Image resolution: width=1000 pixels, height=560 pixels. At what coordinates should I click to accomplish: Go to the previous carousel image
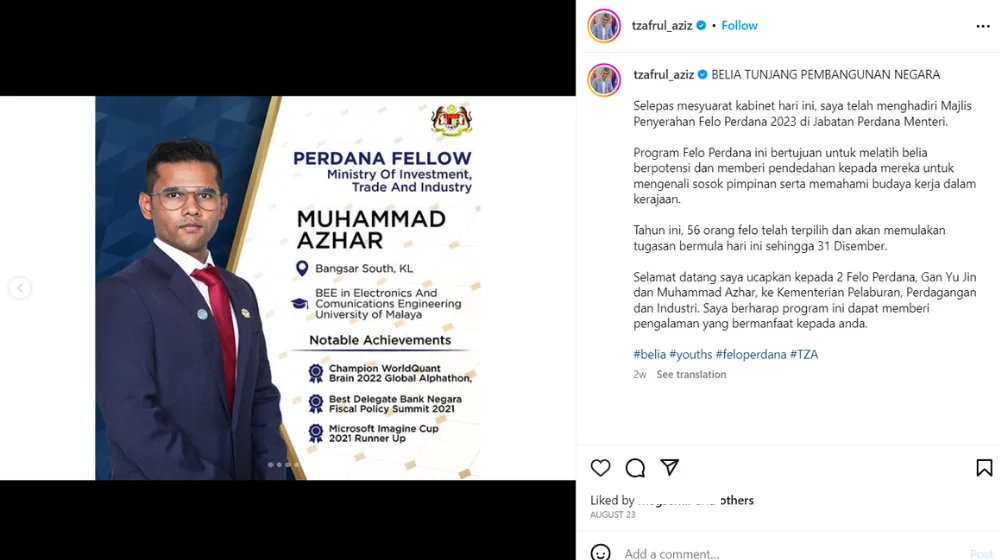[x=20, y=288]
